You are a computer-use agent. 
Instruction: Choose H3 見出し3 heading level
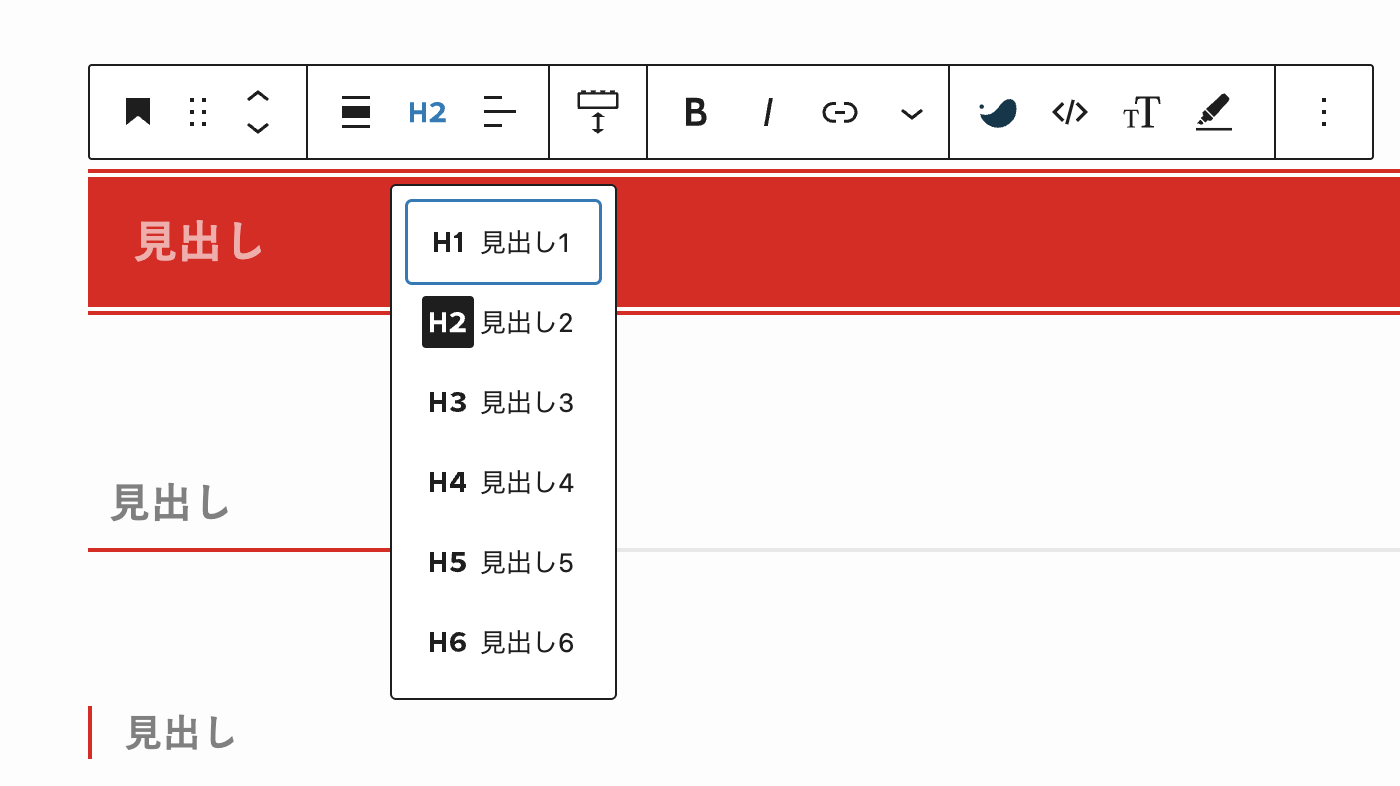[502, 403]
